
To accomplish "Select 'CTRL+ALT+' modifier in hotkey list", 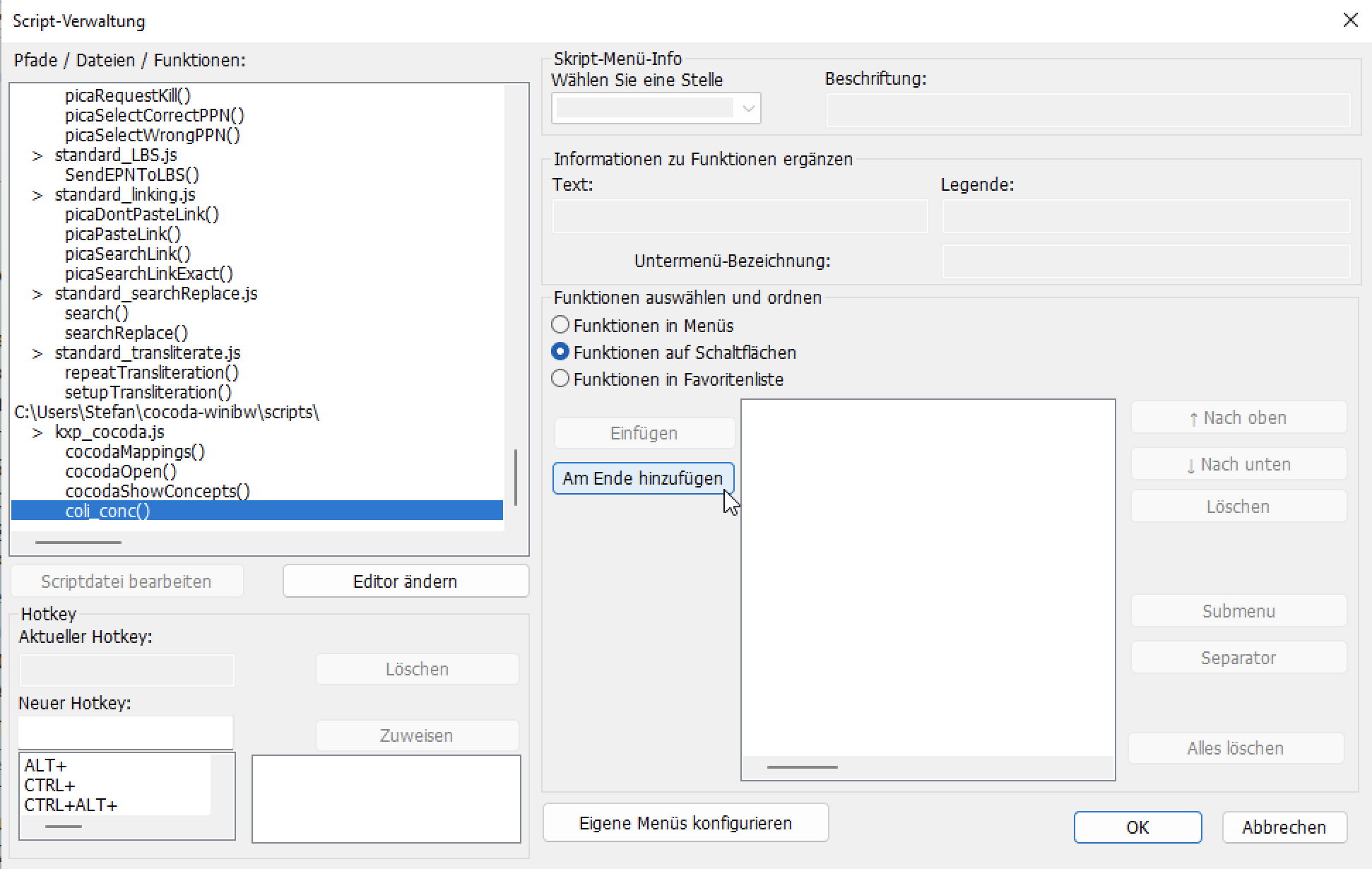I will point(71,805).
